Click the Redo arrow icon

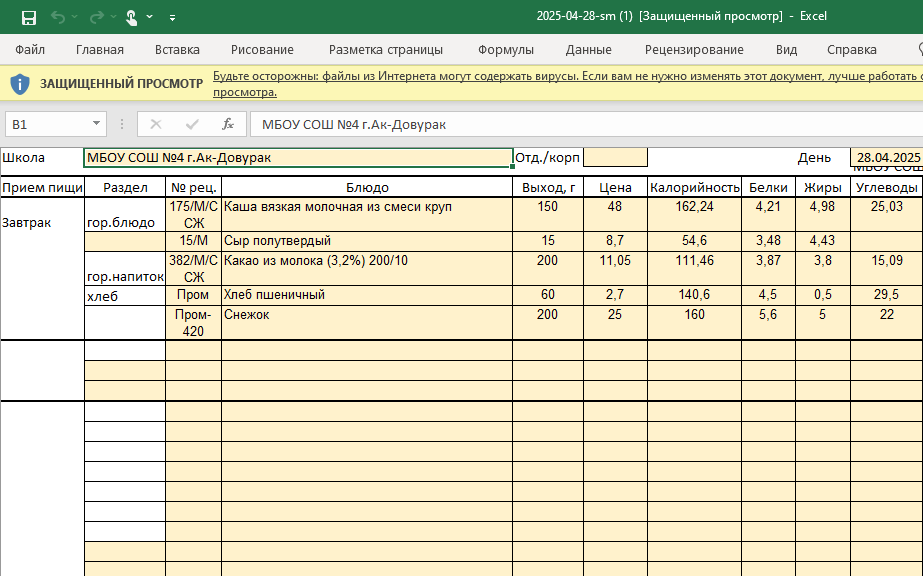click(x=96, y=17)
